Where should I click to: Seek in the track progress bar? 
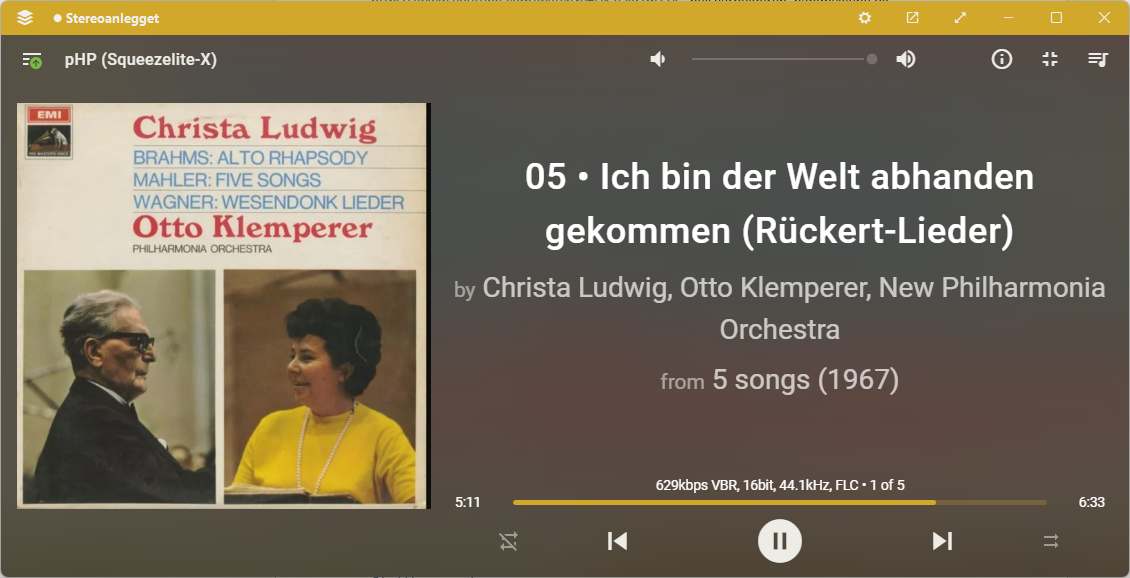(x=779, y=502)
